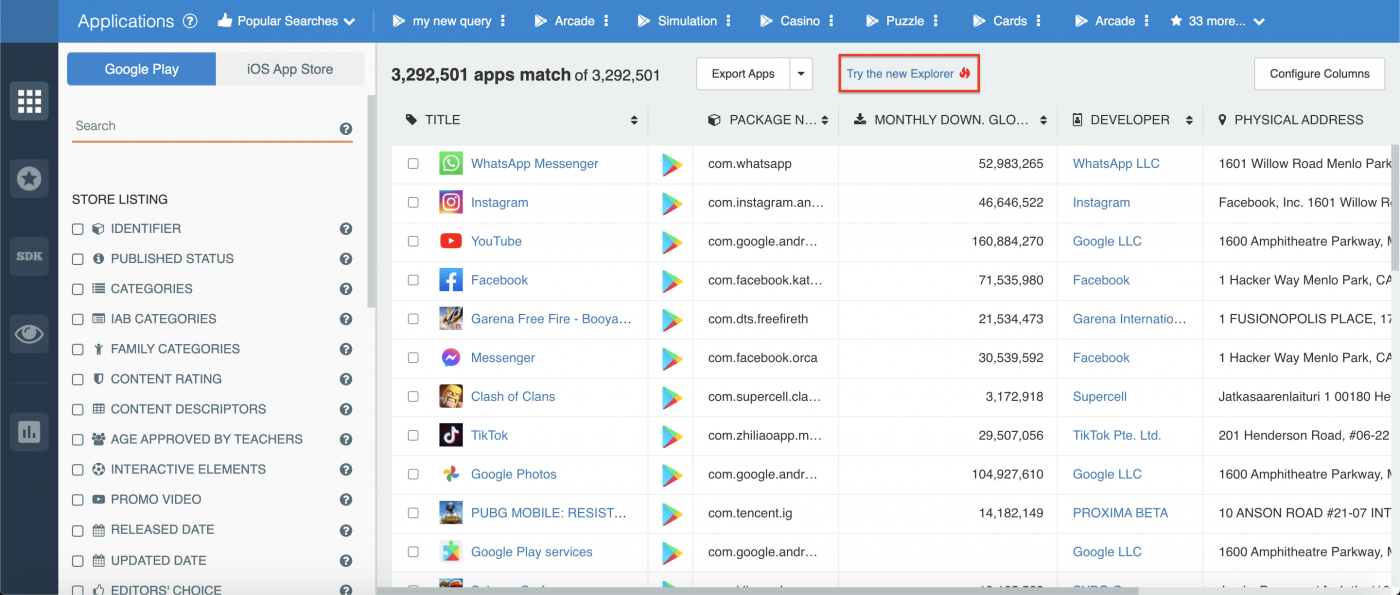
Task: Click Try the new Explorer link
Action: 908,74
